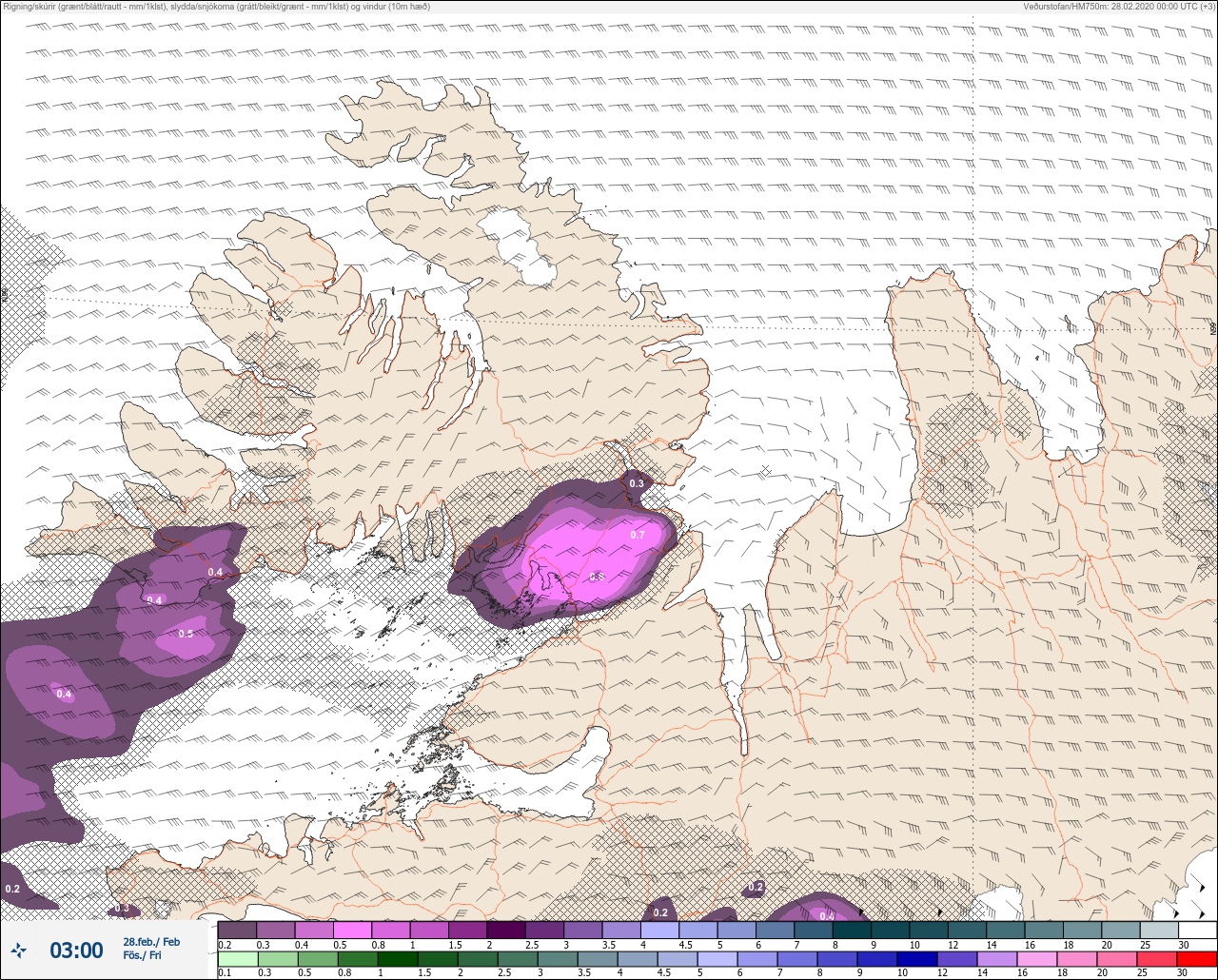1218x980 pixels.
Task: Pick the bright pink swatch between 0.5 and 0.8
Action: click(x=352, y=930)
